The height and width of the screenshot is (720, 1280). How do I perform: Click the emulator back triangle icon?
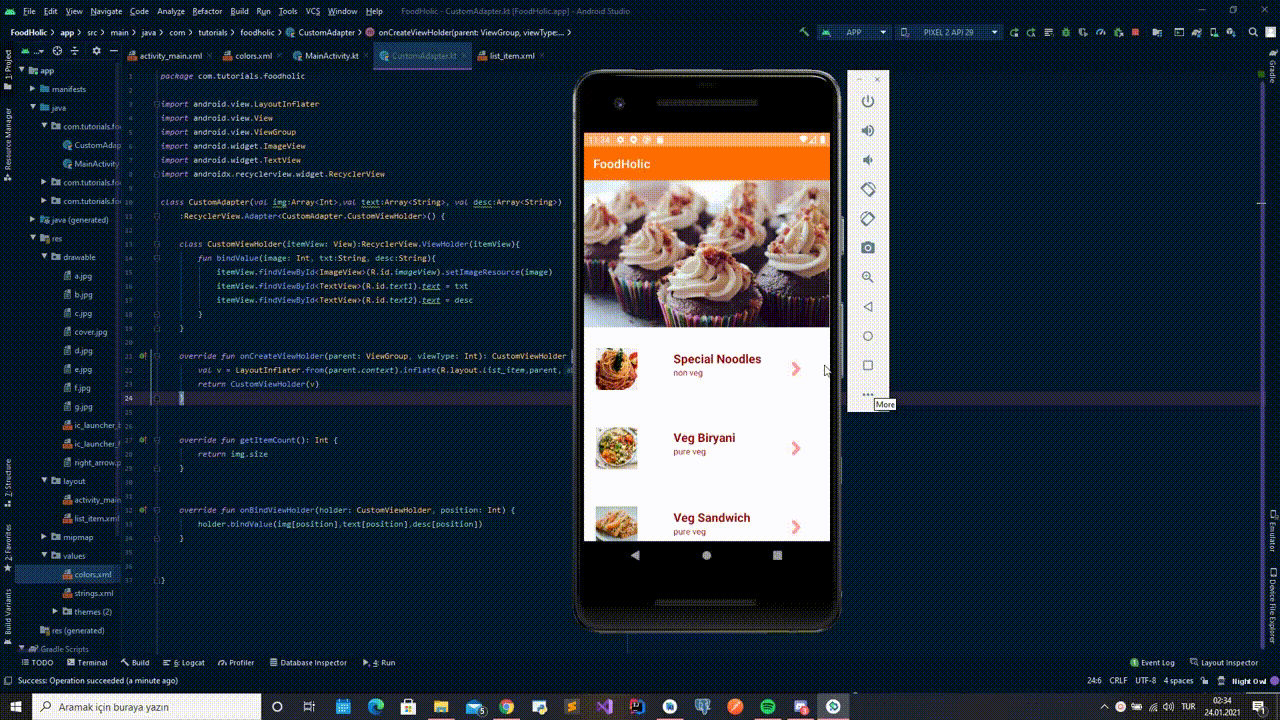(868, 307)
